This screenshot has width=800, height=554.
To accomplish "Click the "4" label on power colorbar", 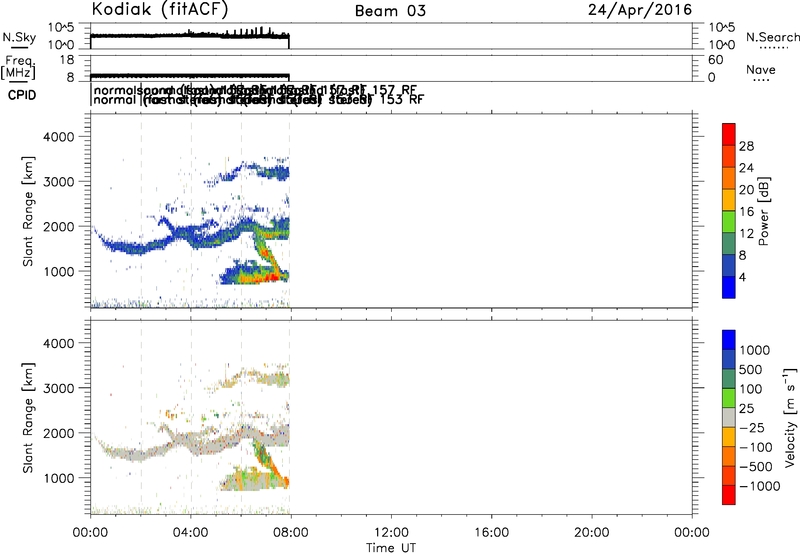I will [742, 277].
